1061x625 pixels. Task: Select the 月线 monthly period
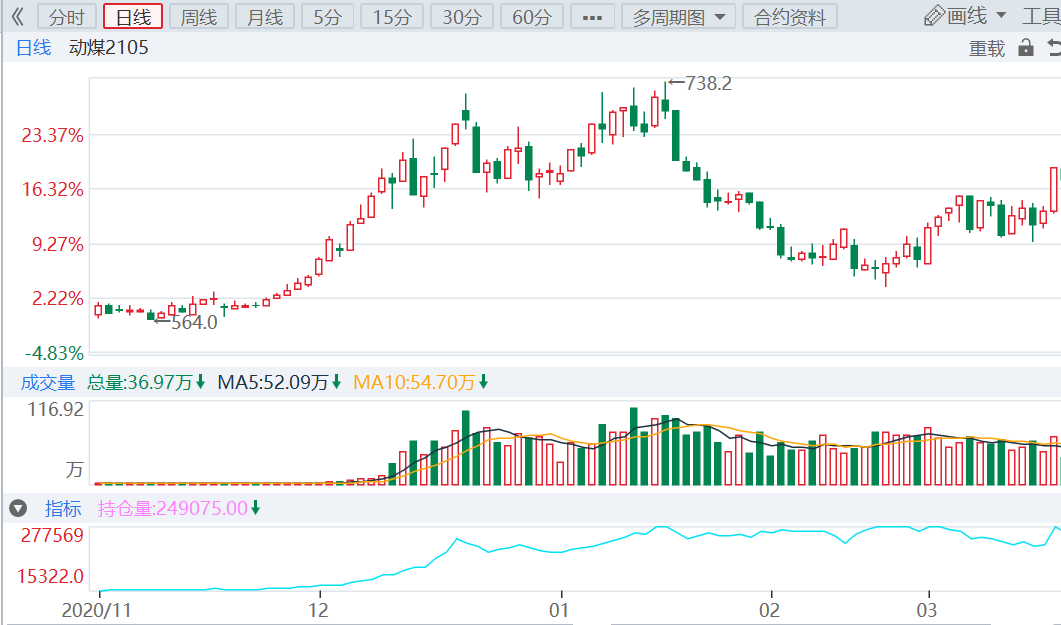click(x=265, y=17)
